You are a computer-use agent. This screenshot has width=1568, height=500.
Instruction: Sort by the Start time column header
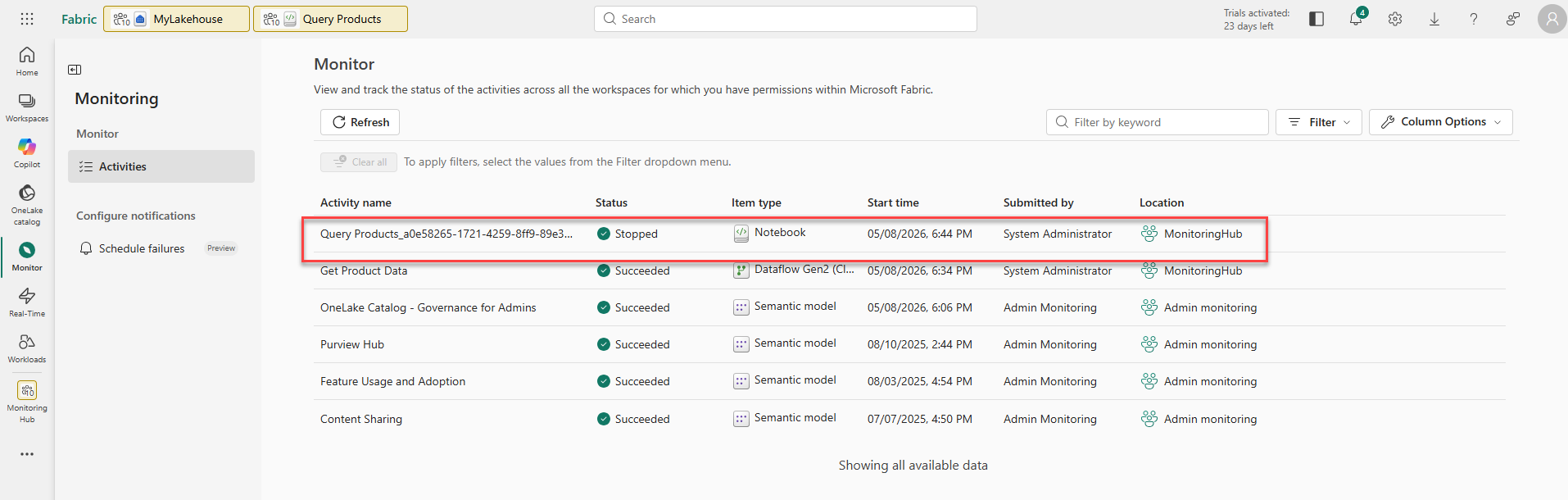point(893,202)
